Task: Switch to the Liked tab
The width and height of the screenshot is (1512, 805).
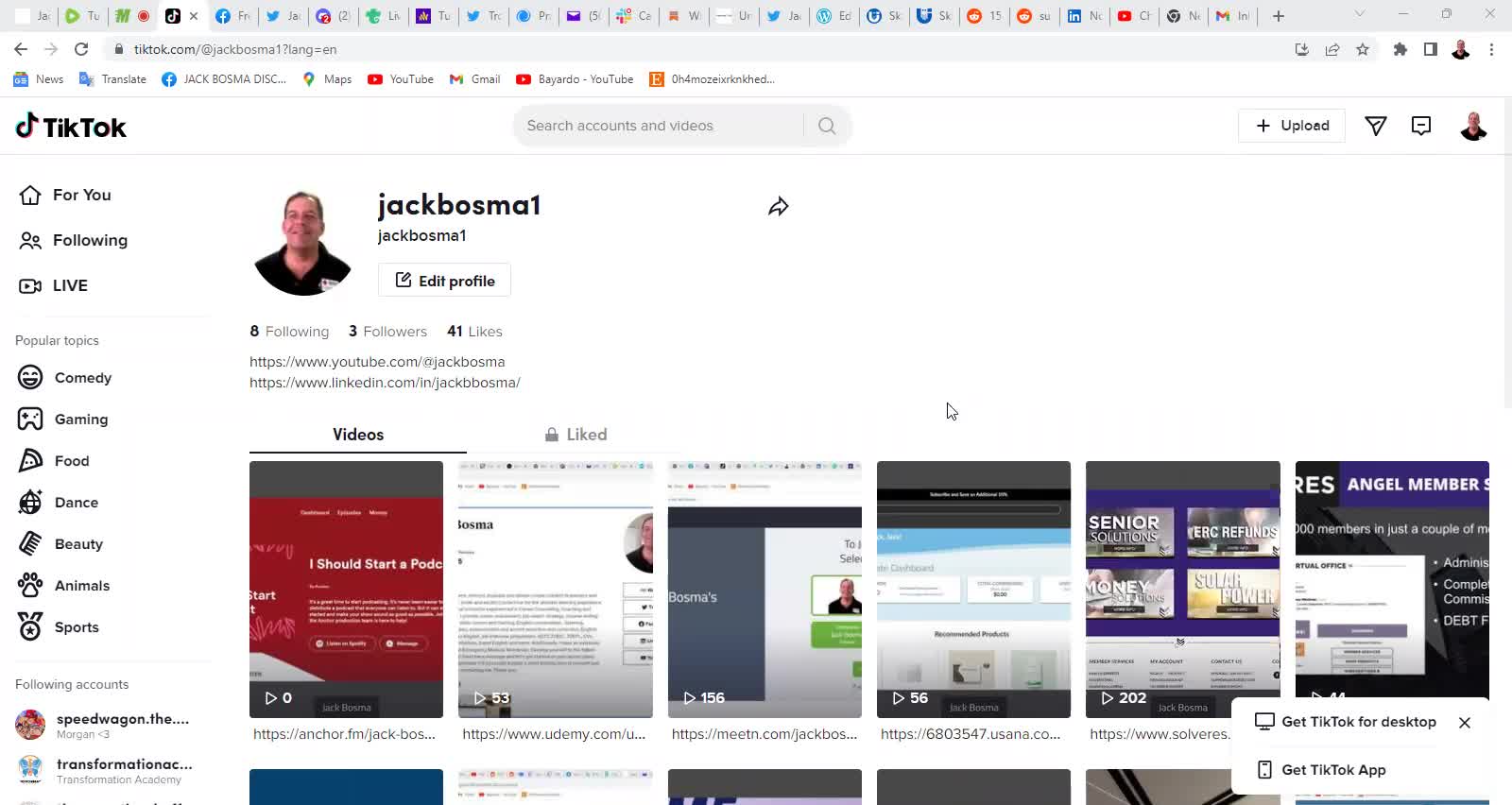Action: (x=576, y=435)
